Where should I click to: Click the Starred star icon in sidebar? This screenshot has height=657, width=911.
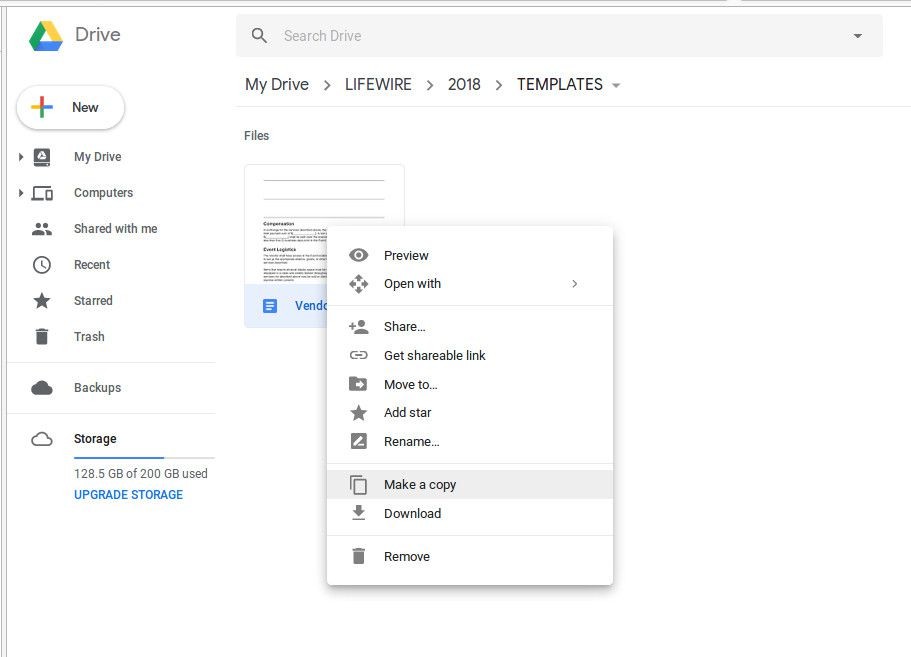coord(42,301)
